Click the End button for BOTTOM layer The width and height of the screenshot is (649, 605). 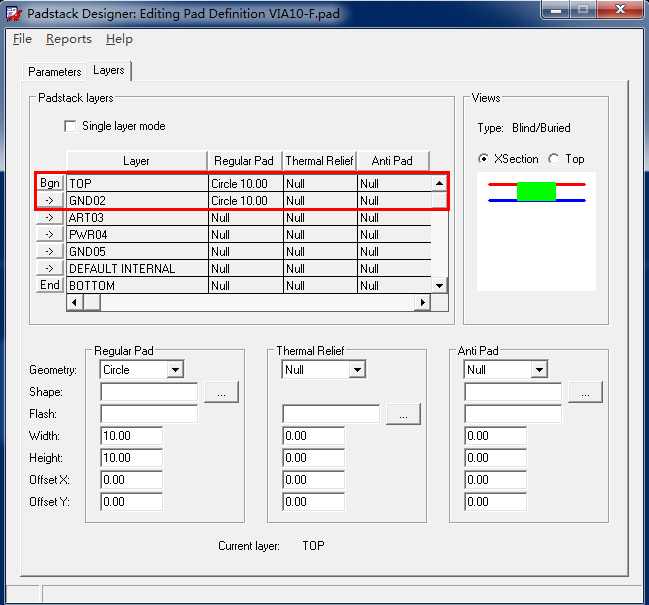(x=50, y=285)
